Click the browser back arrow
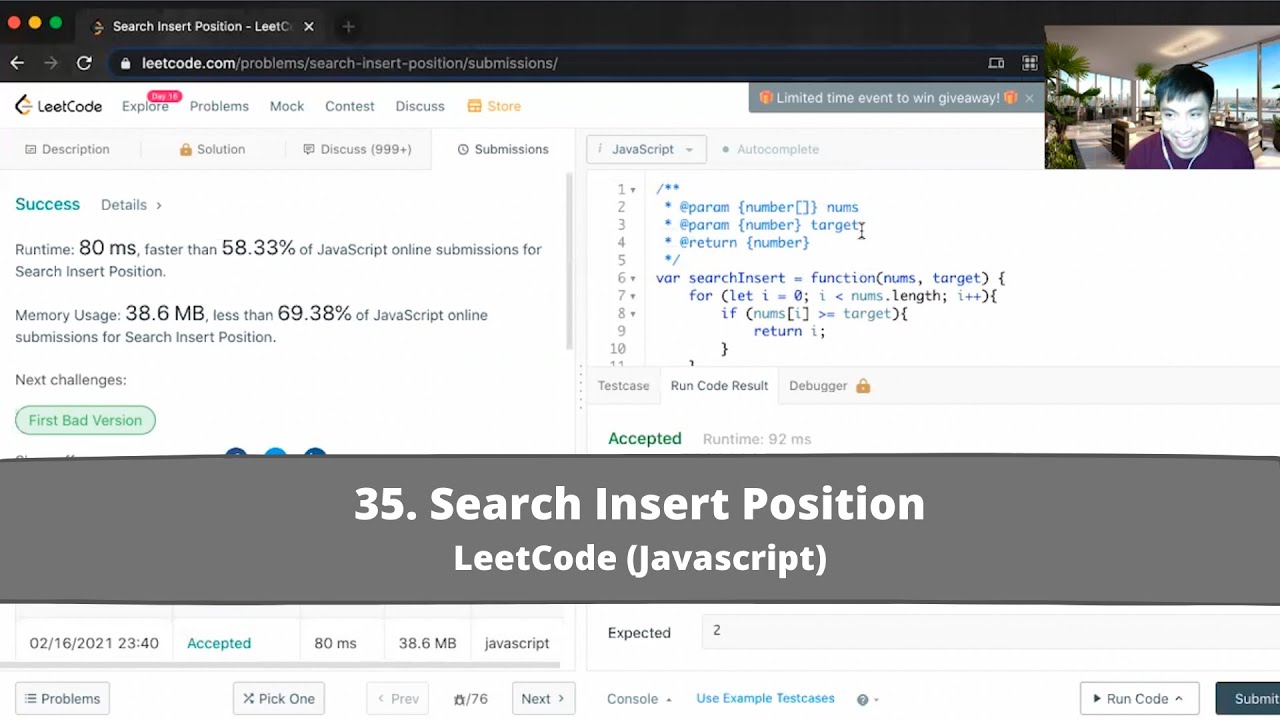 pyautogui.click(x=17, y=63)
